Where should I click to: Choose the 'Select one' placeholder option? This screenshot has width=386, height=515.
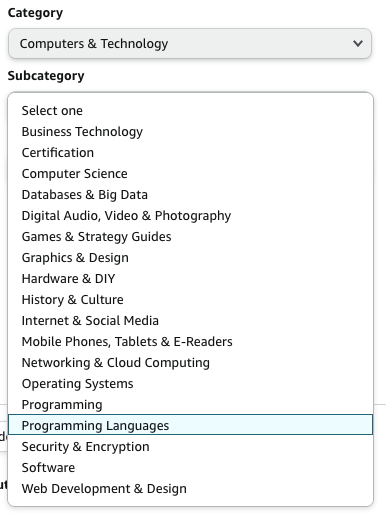(190, 111)
